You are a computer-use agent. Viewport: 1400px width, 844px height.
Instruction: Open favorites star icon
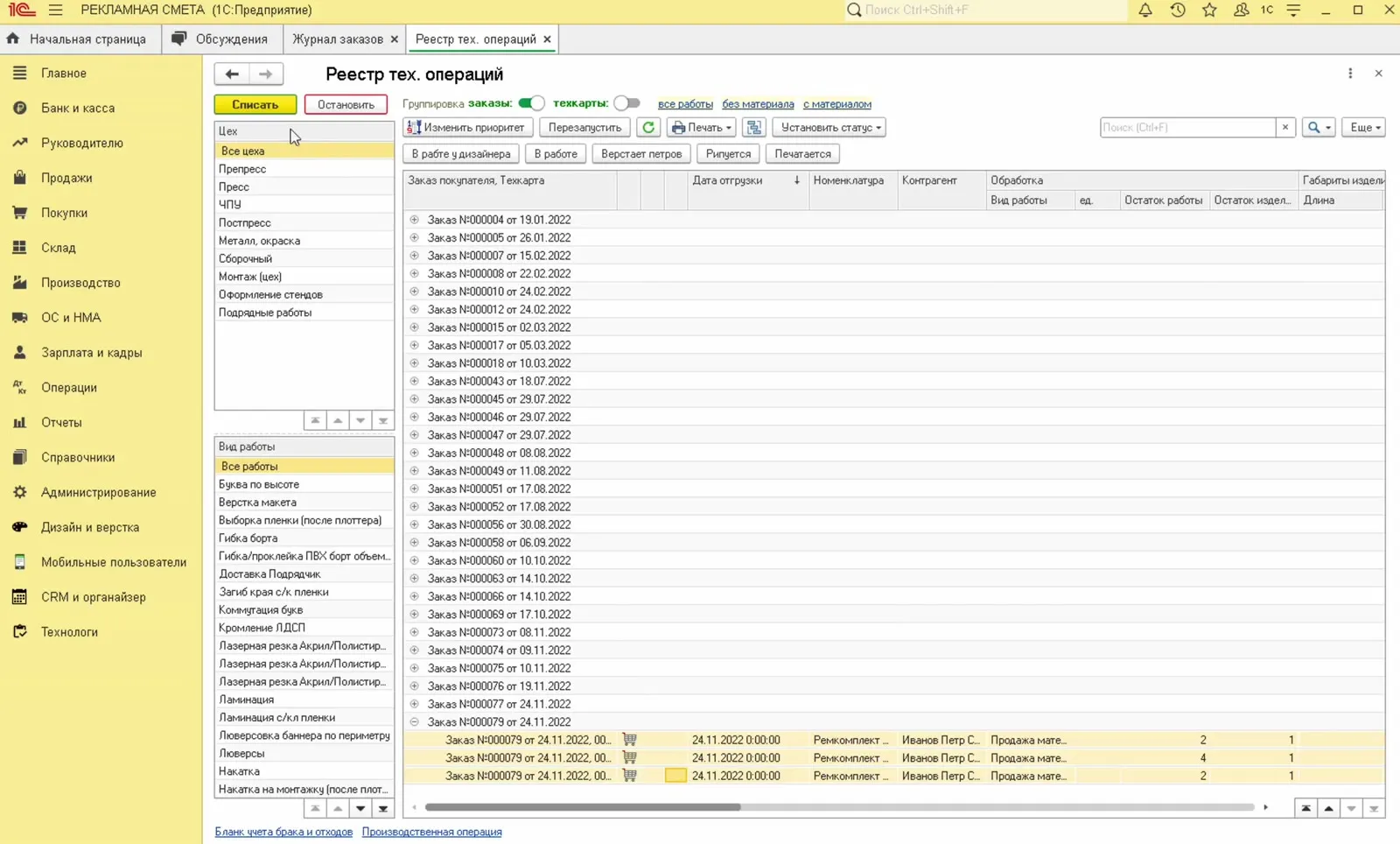[x=1209, y=11]
